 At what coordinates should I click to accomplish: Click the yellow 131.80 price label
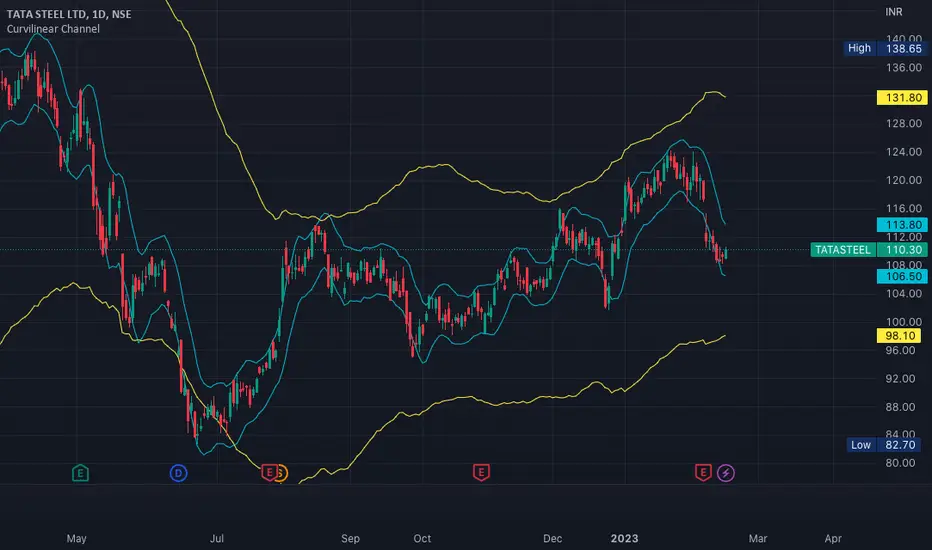click(x=902, y=98)
